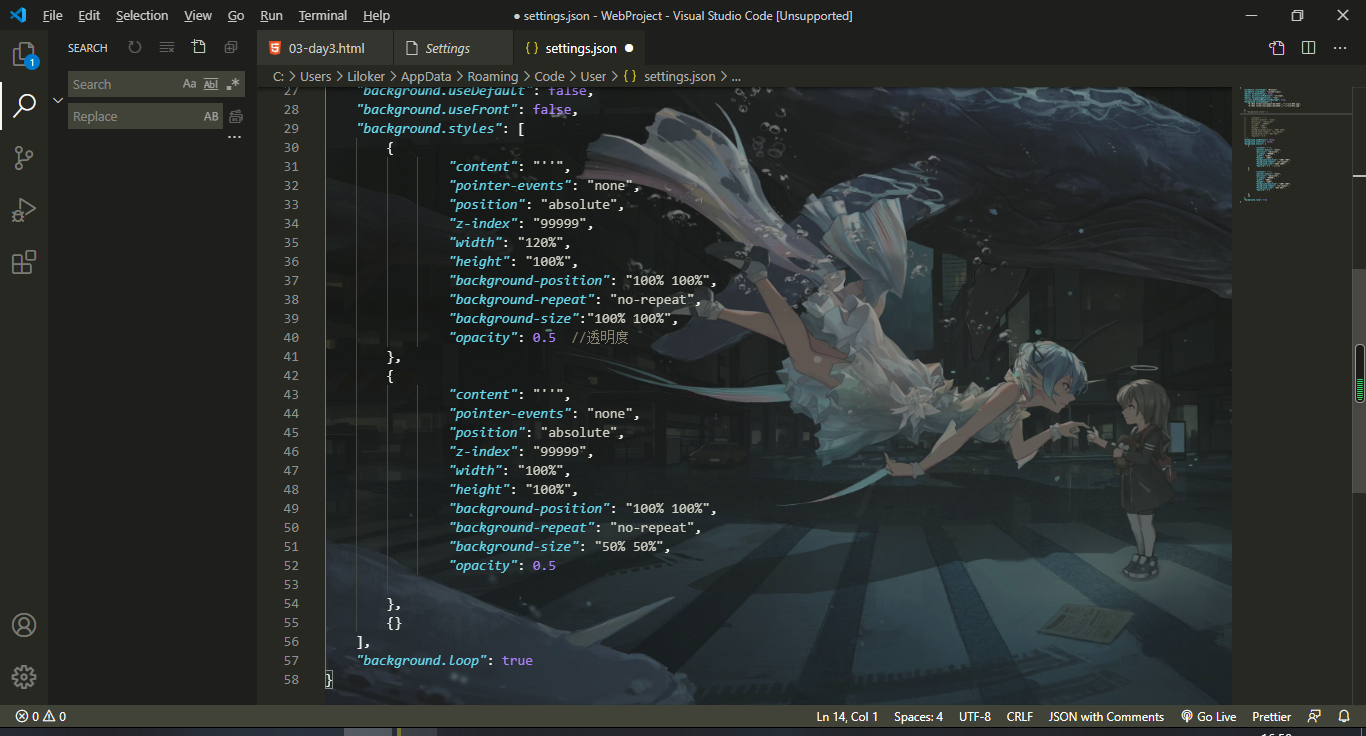The height and width of the screenshot is (736, 1366).
Task: Change indentation via Spaces: 4
Action: coord(918,717)
